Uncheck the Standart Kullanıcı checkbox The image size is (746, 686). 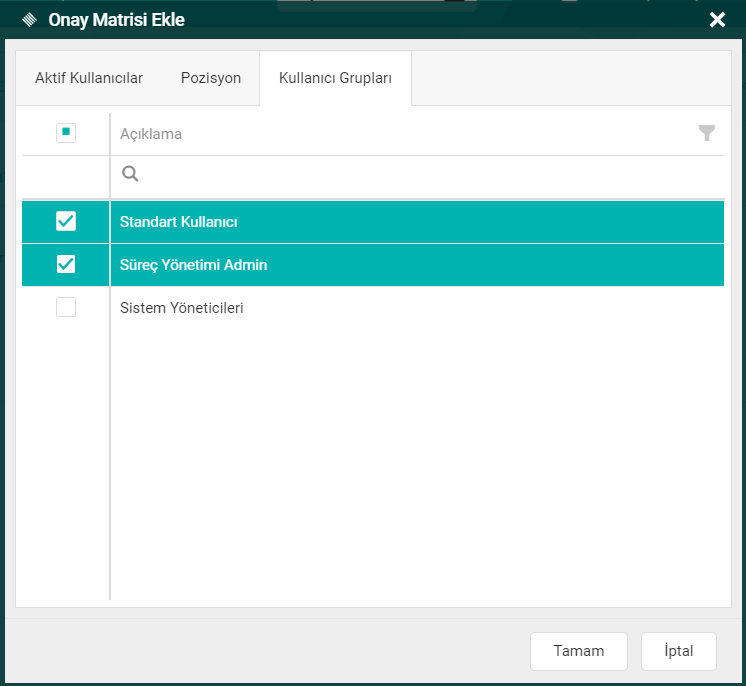click(66, 221)
